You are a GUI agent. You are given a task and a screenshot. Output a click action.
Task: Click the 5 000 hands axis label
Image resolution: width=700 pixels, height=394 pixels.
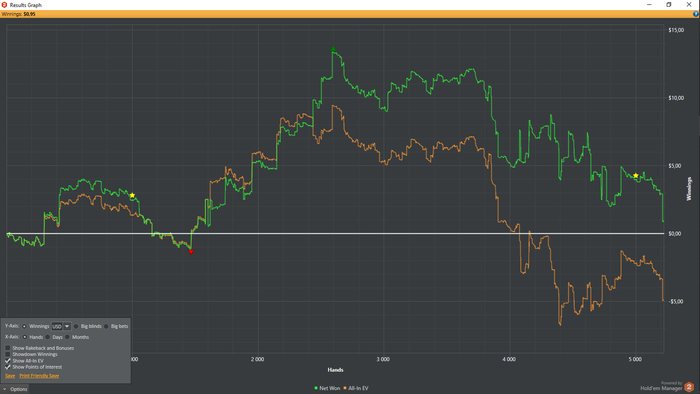coord(635,359)
